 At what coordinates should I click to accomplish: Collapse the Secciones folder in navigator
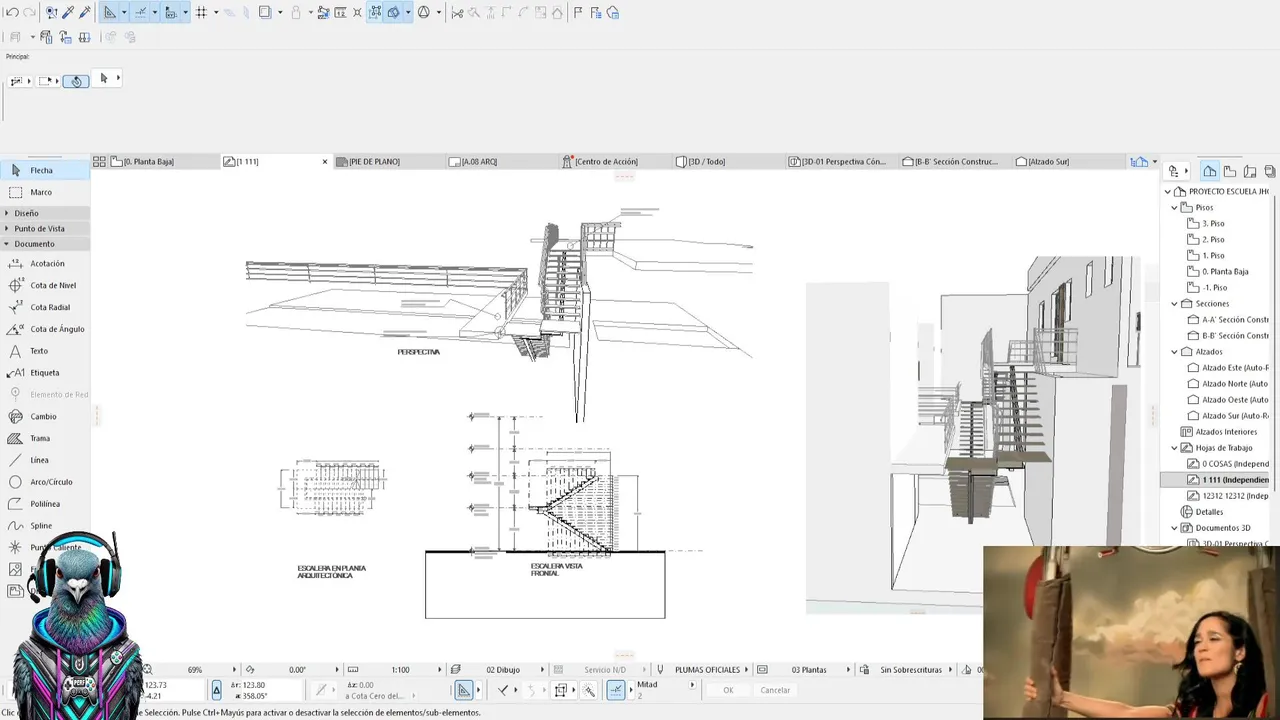click(x=1175, y=303)
